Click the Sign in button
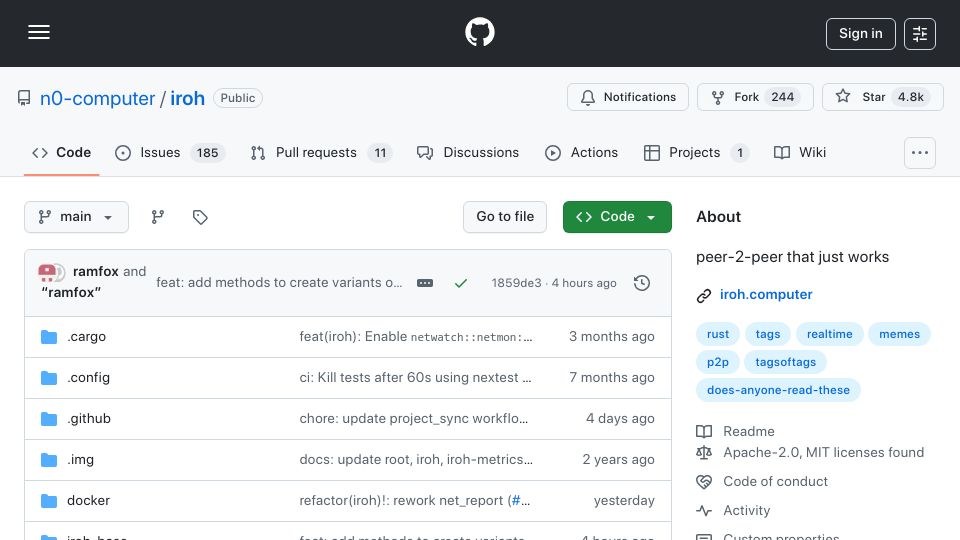Image resolution: width=960 pixels, height=540 pixels. click(x=860, y=34)
